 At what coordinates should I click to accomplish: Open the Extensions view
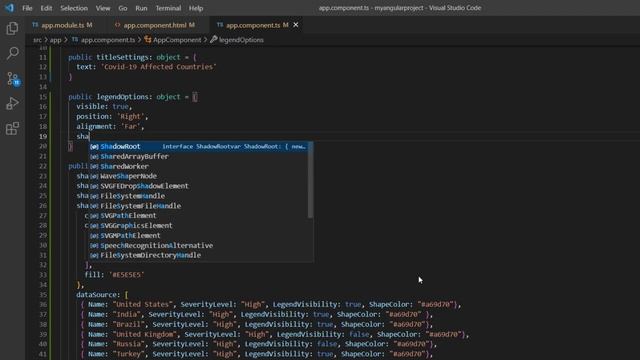12,129
